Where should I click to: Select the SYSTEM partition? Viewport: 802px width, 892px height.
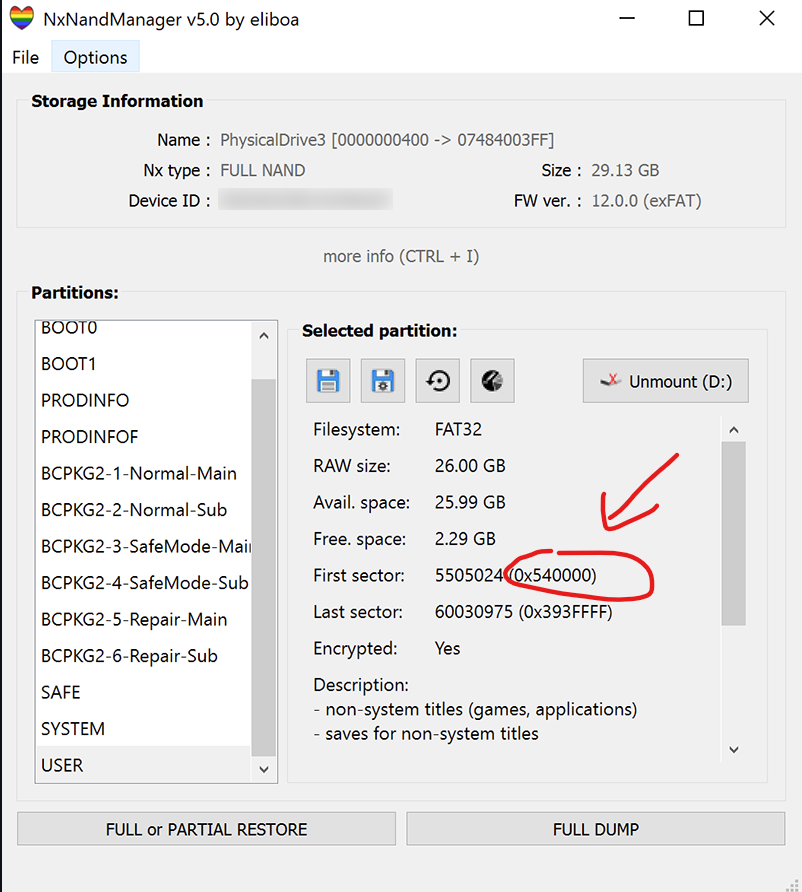143,729
